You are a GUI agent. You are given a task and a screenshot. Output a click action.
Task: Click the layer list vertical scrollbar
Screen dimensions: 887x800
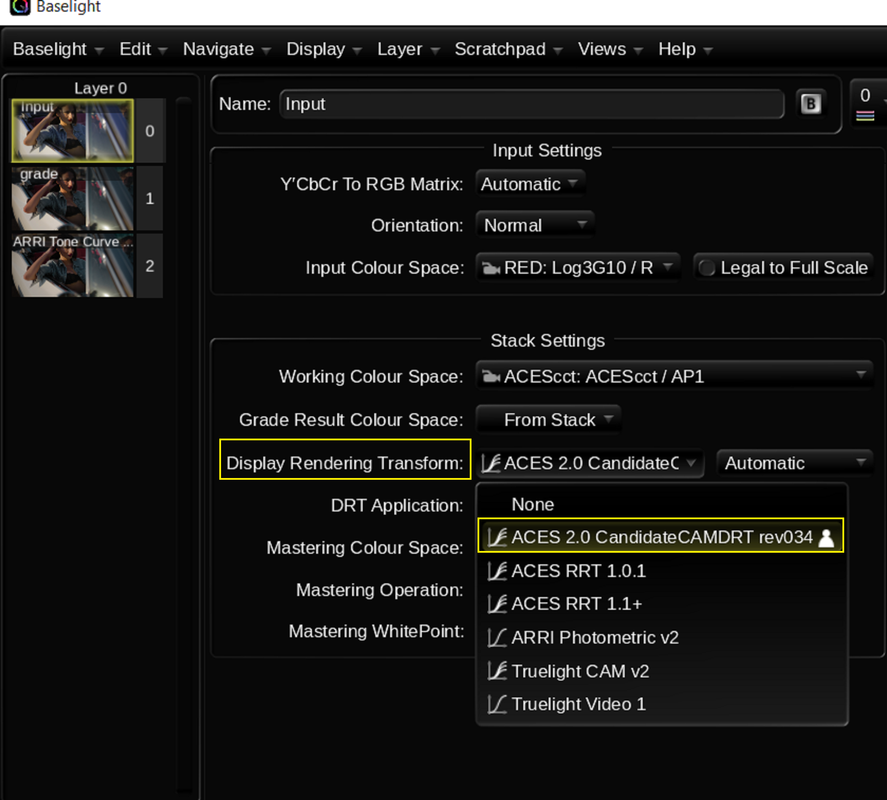184,444
